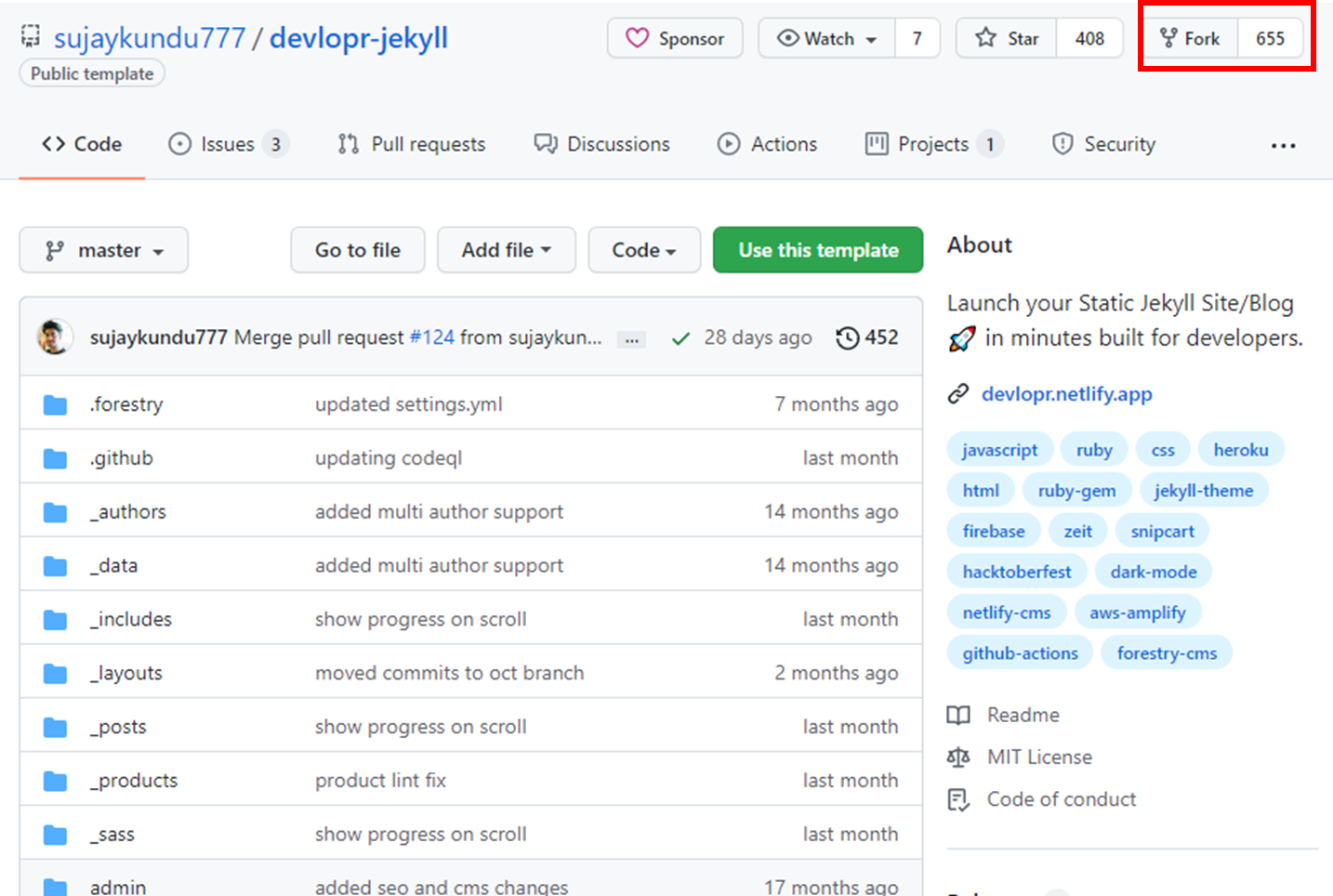This screenshot has height=896, width=1333.
Task: Open the sujaykundu777 profile link
Action: pyautogui.click(x=150, y=38)
